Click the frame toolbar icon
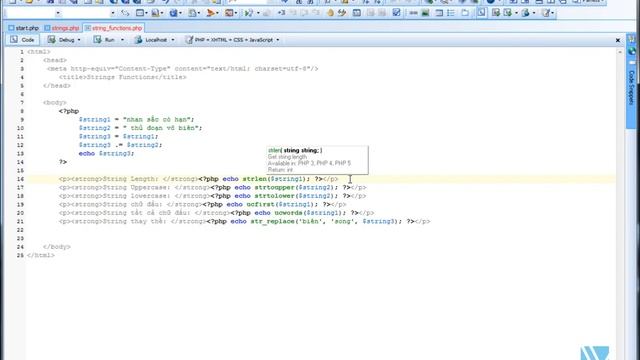 (x=439, y=13)
